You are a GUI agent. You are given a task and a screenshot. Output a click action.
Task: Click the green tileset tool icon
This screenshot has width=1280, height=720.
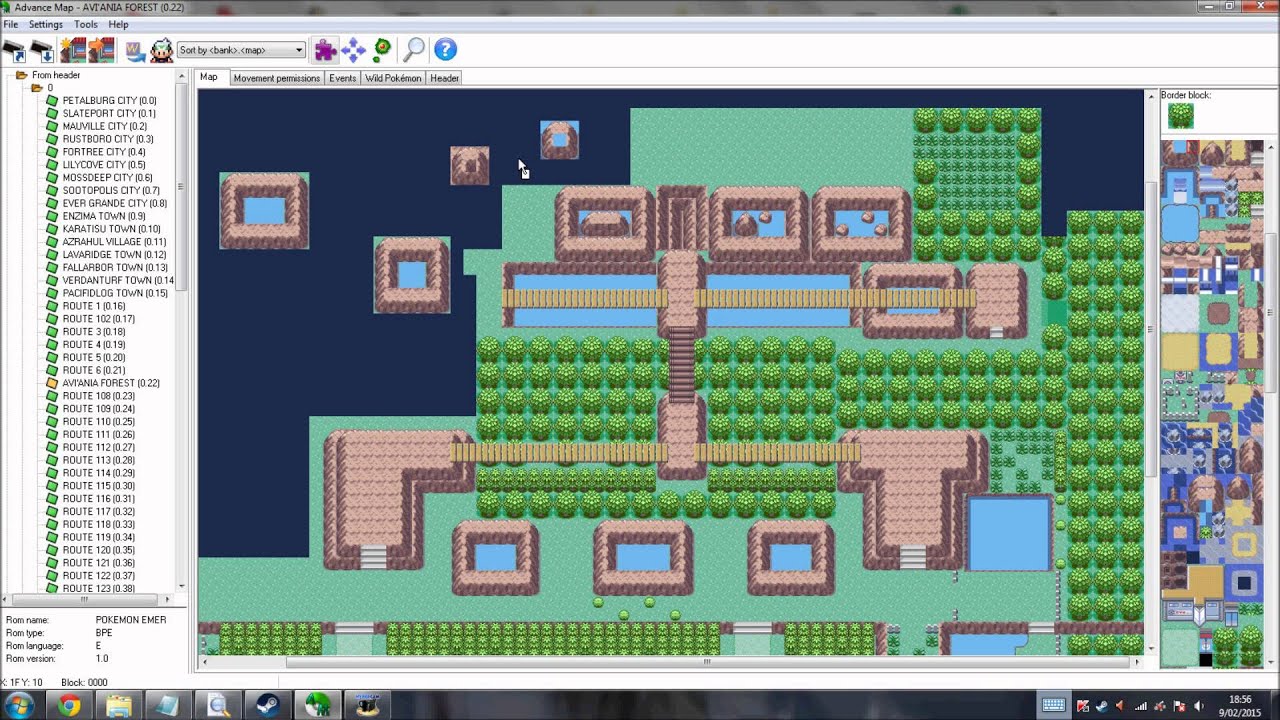tap(382, 49)
